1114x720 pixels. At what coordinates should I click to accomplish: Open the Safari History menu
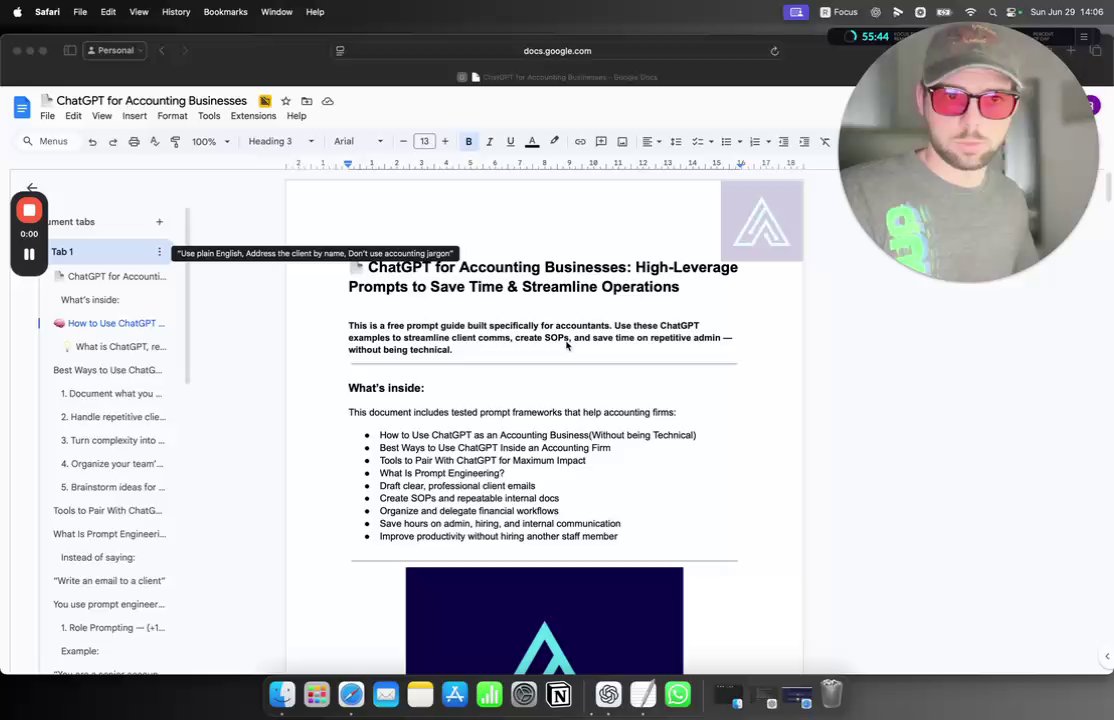(175, 12)
